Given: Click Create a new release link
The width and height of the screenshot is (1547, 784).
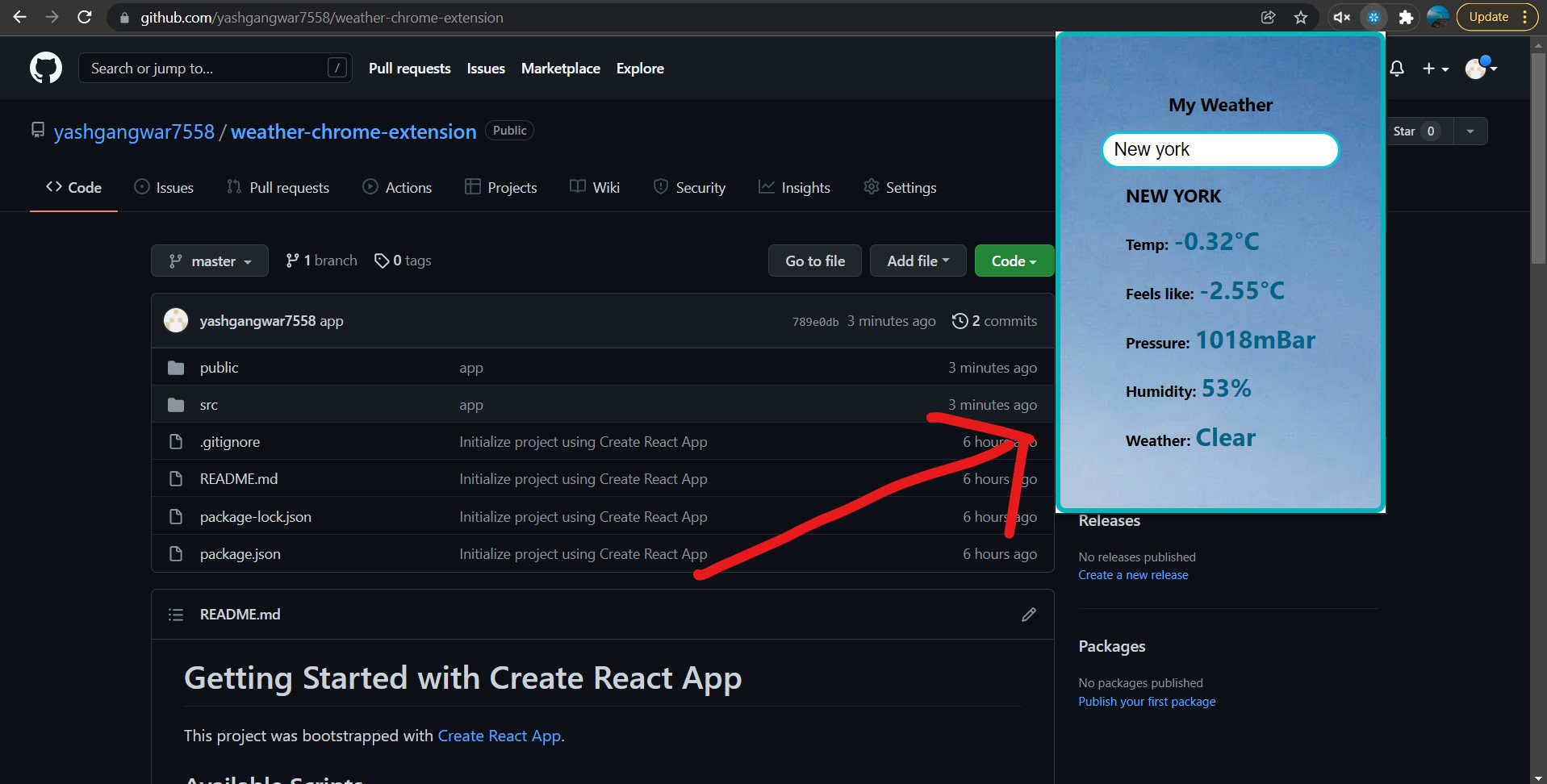Looking at the screenshot, I should pyautogui.click(x=1133, y=575).
